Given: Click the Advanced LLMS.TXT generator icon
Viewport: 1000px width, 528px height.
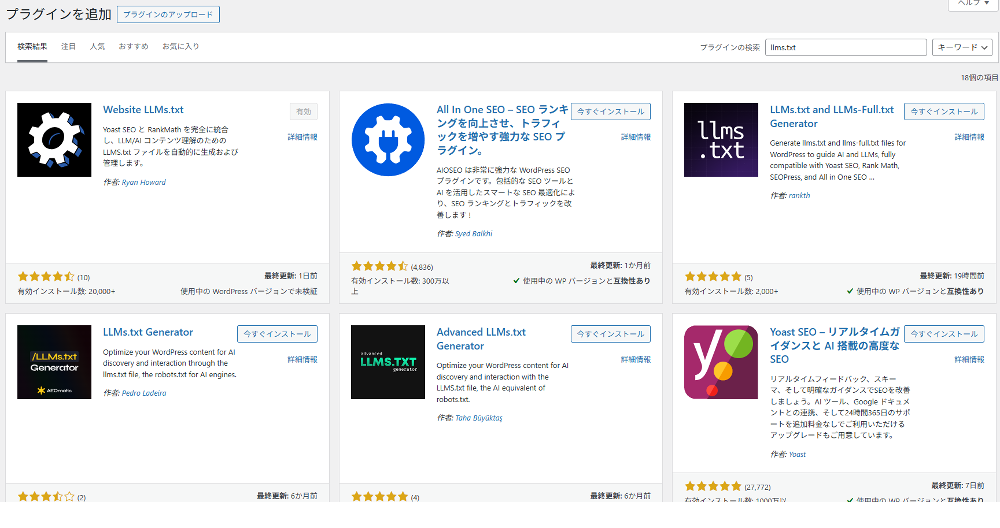Looking at the screenshot, I should point(388,362).
